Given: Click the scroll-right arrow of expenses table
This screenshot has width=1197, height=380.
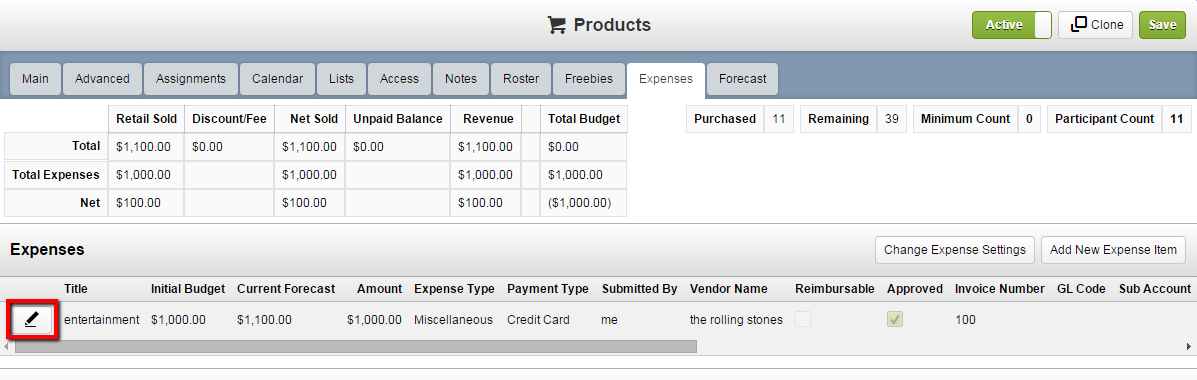Looking at the screenshot, I should point(1189,346).
